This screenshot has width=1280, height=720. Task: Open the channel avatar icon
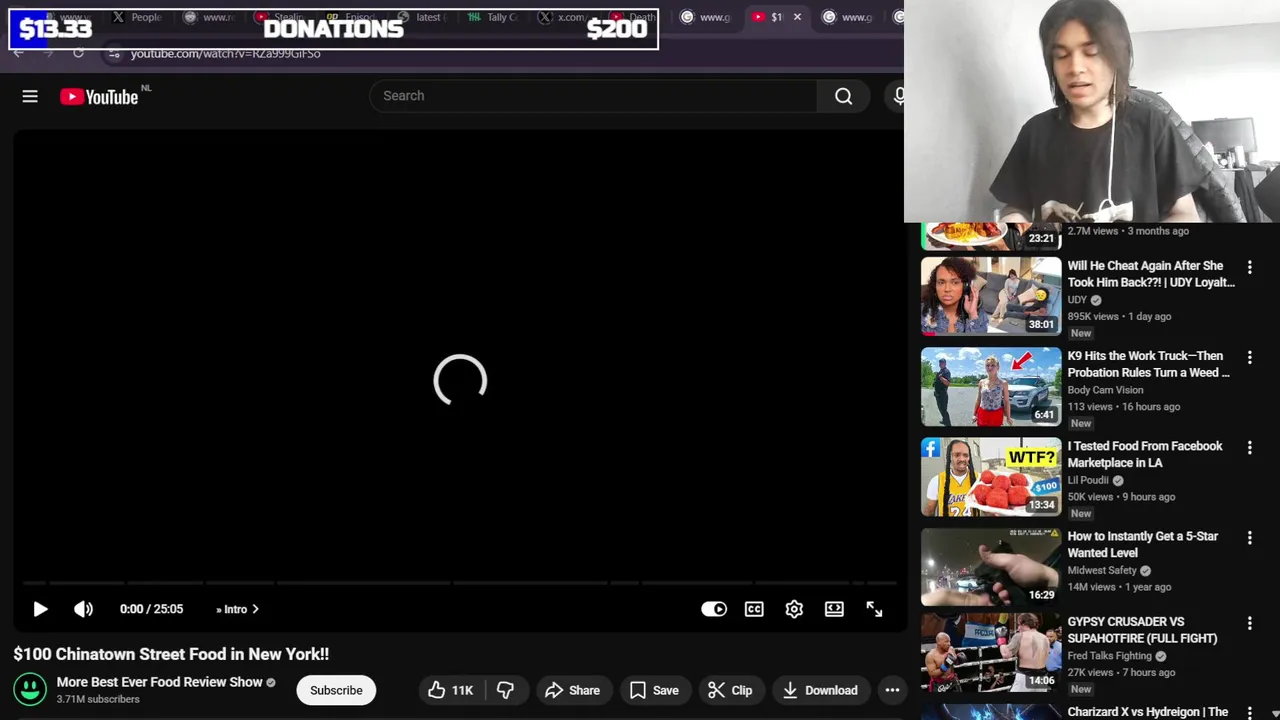click(30, 689)
